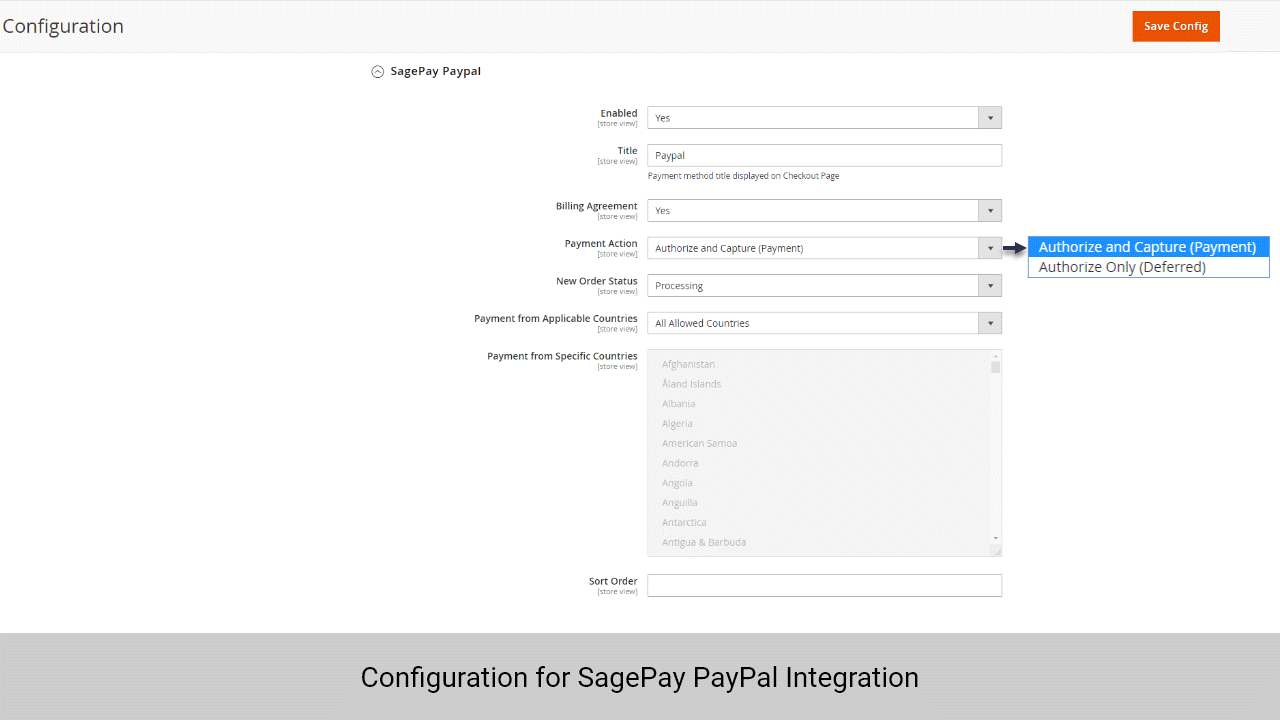The image size is (1280, 720).
Task: Select Albania in the countries list
Action: pyautogui.click(x=678, y=404)
